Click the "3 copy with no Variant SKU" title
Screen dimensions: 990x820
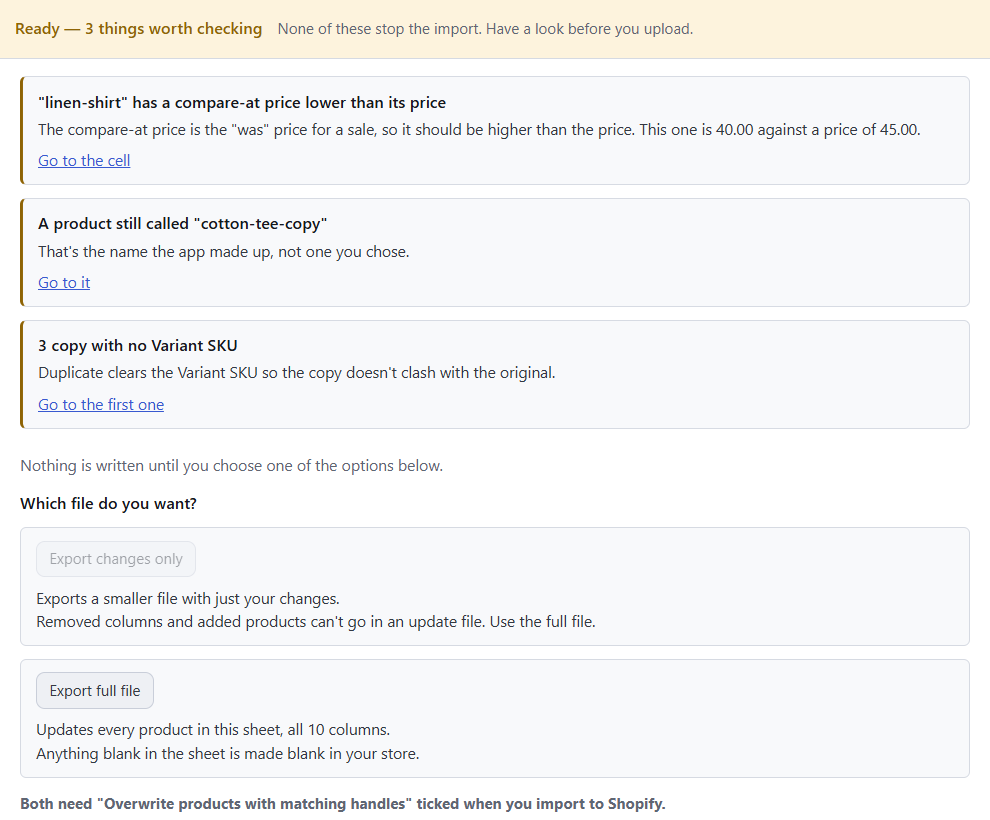tap(138, 345)
